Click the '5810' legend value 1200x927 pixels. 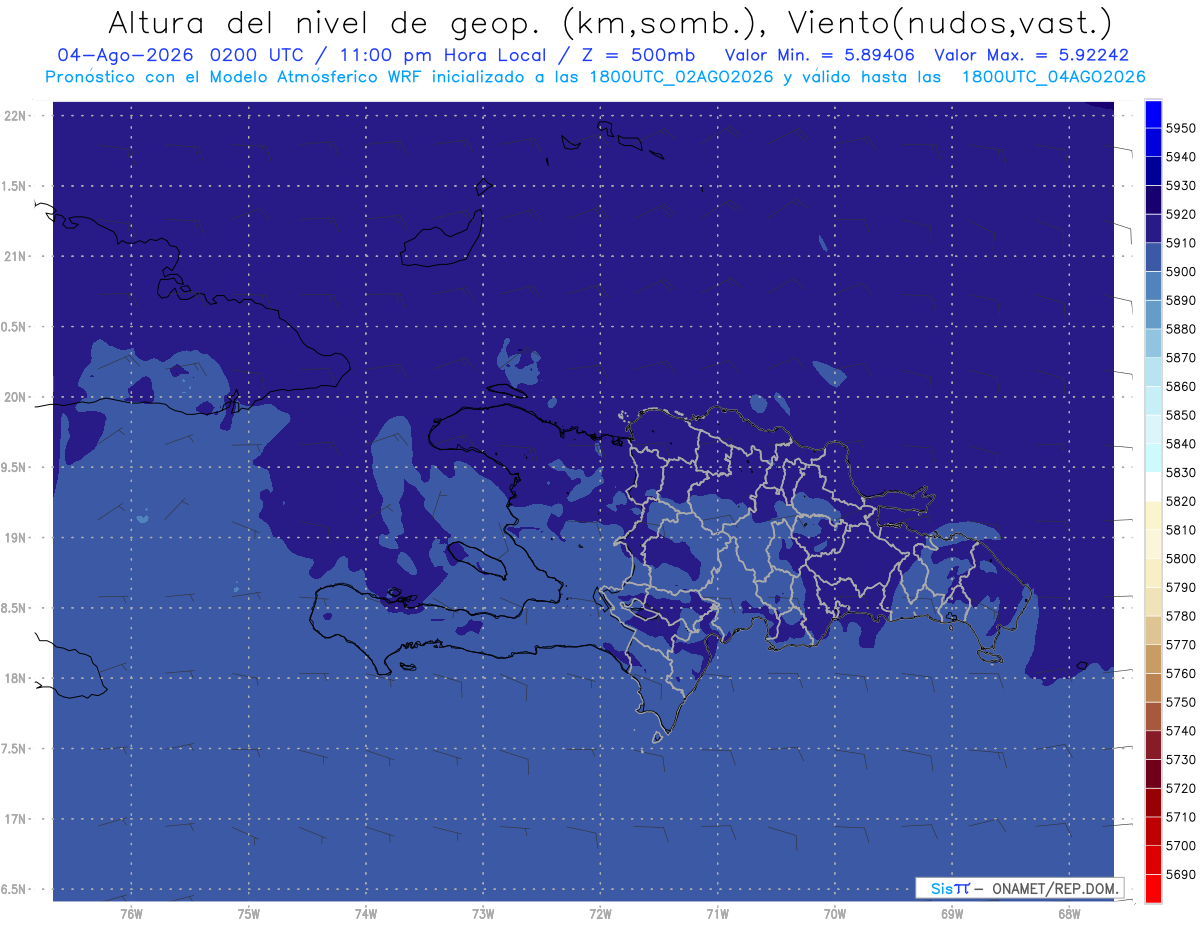(1181, 530)
